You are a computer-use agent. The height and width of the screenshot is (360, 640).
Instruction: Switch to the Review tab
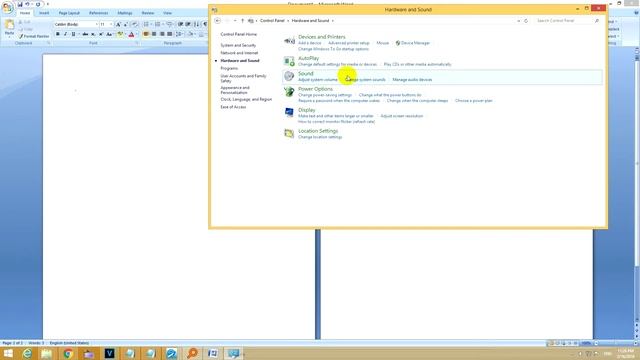click(x=148, y=13)
